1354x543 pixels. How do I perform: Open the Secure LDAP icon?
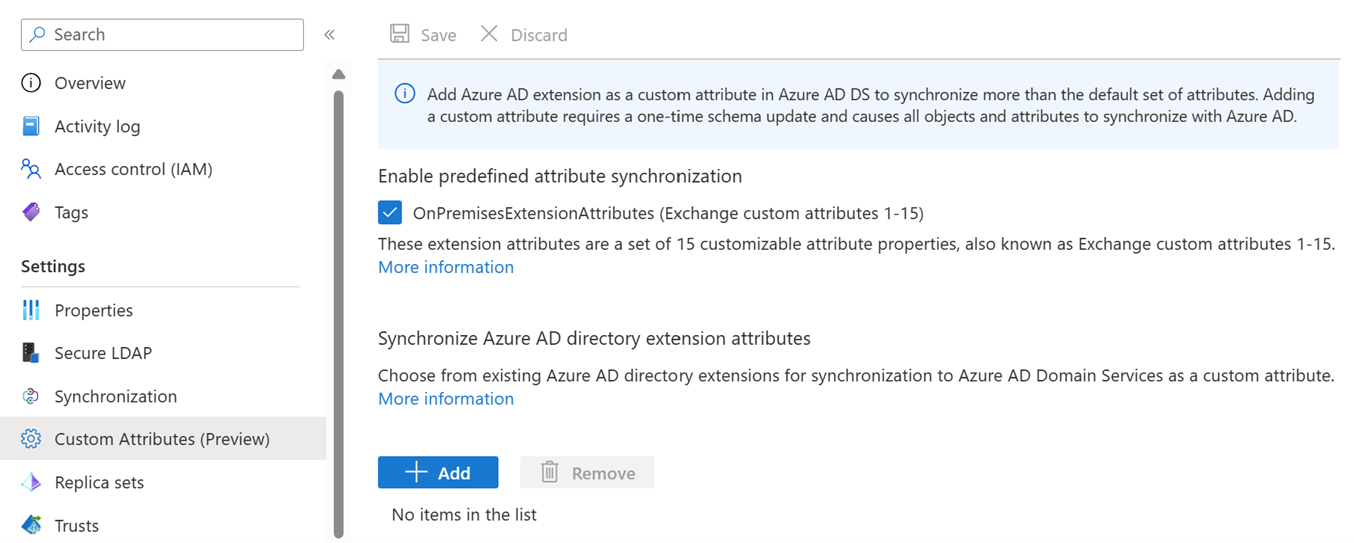click(x=31, y=353)
